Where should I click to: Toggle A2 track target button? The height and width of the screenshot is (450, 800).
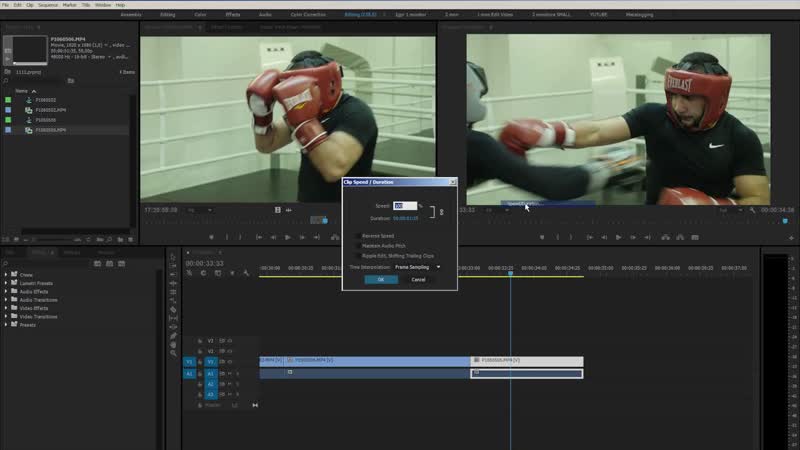(x=211, y=384)
